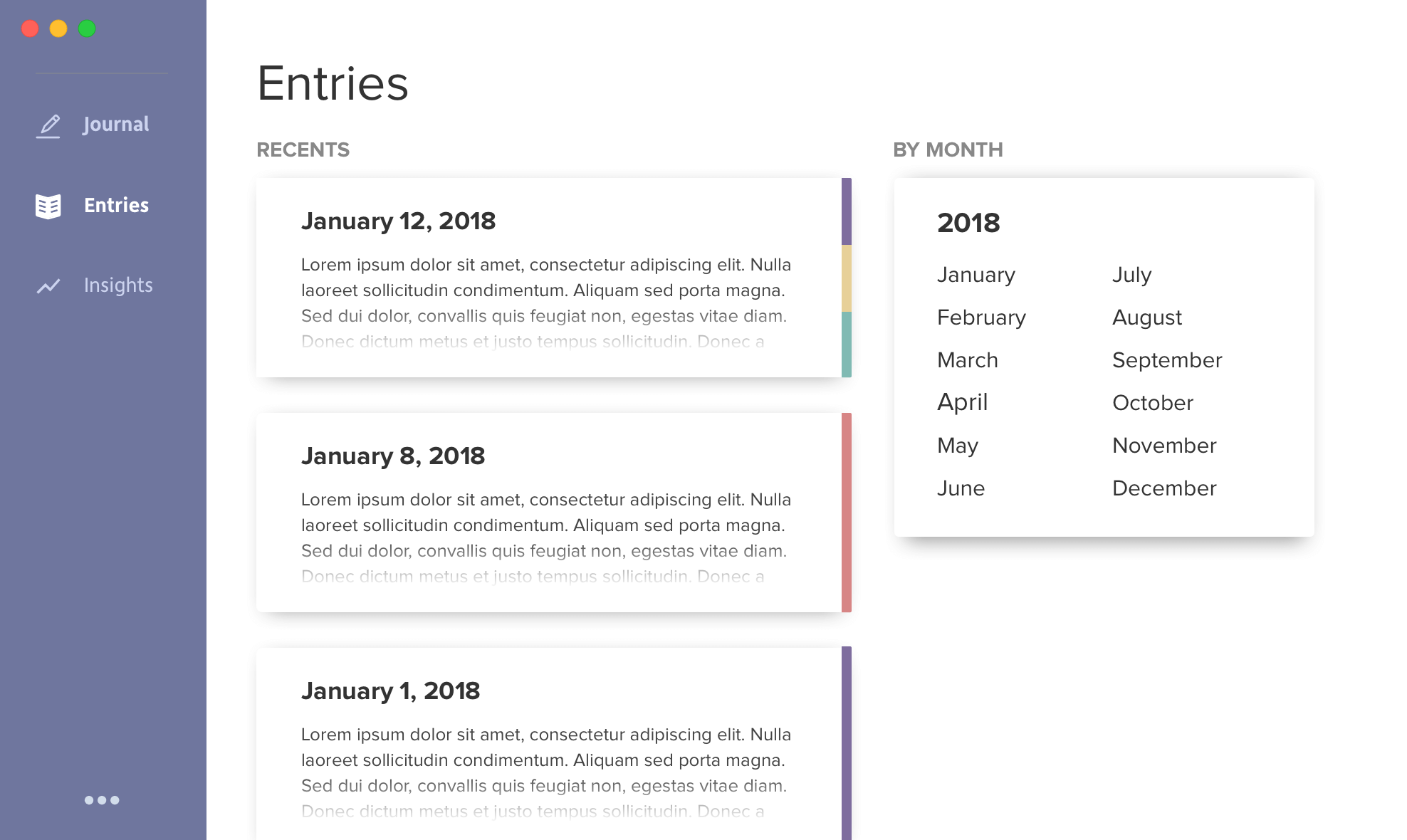The width and height of the screenshot is (1407, 840).
Task: Open the January 8, 2018 entry
Action: (548, 513)
